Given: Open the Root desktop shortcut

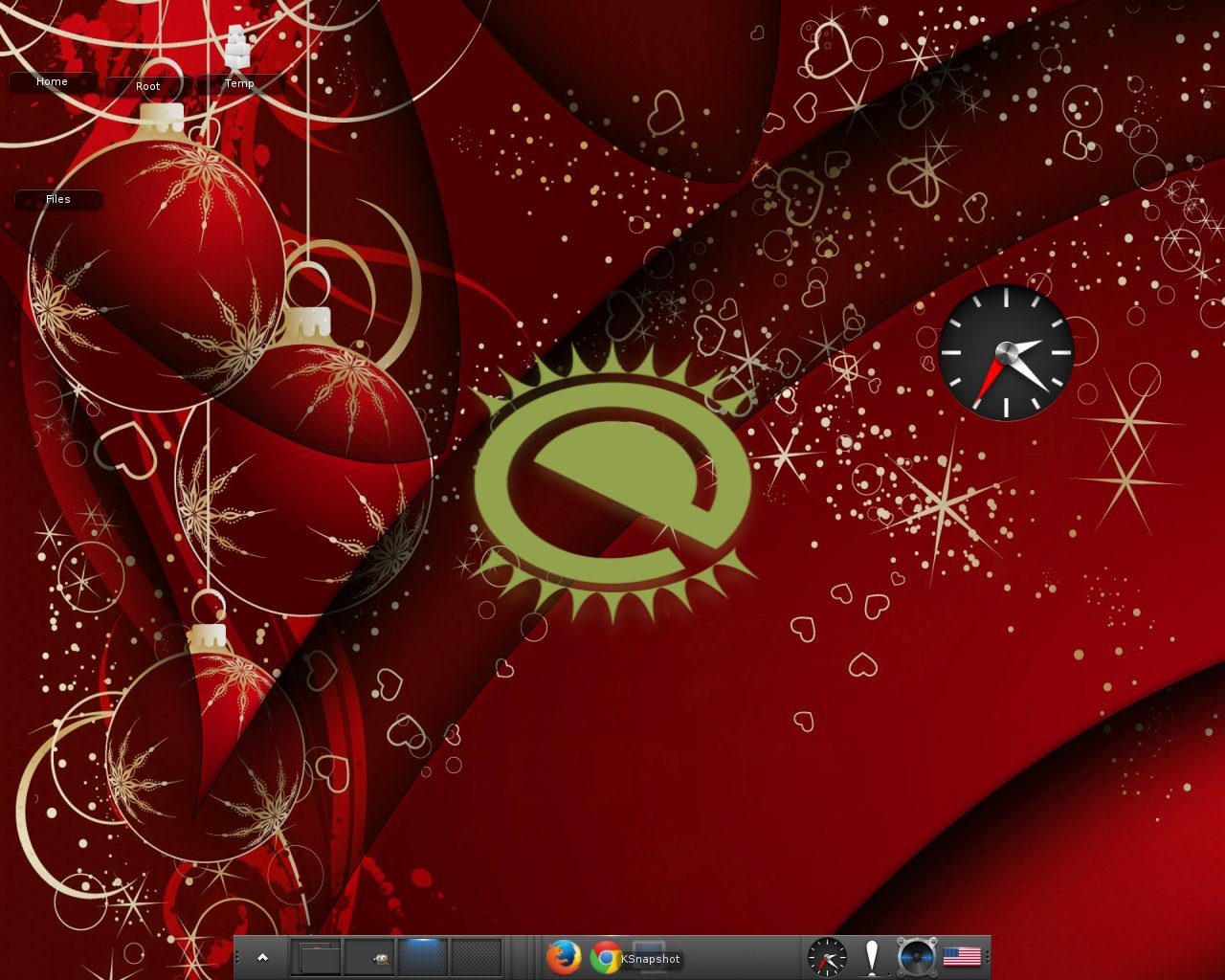Looking at the screenshot, I should 148,86.
